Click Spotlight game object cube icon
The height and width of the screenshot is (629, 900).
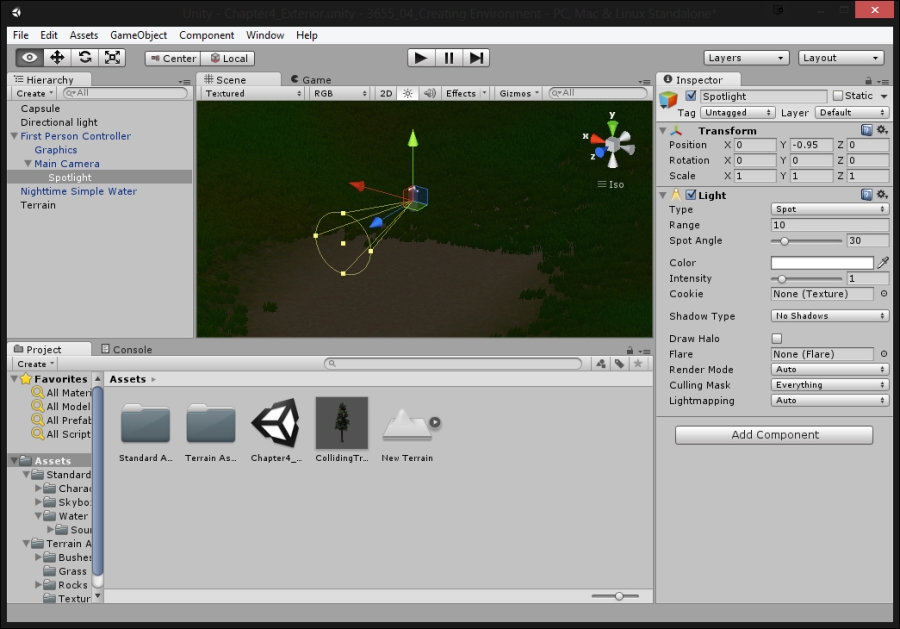pos(668,100)
